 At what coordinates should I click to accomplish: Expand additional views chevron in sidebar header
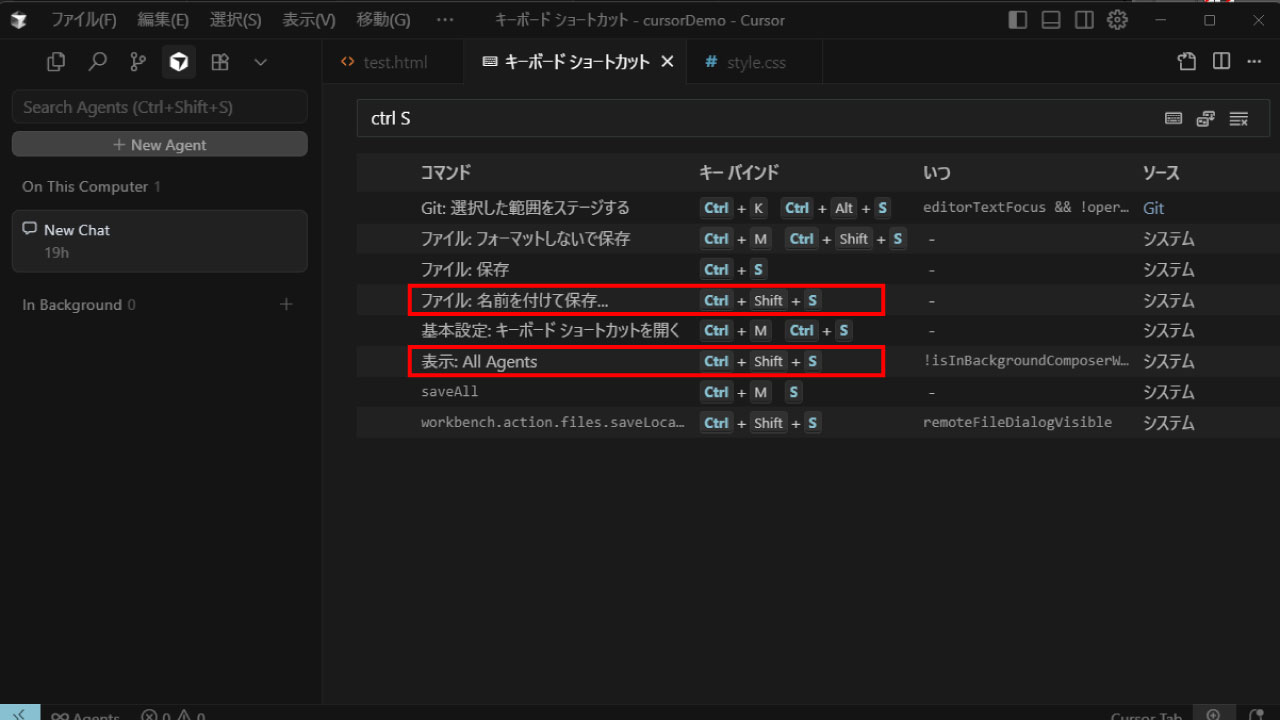coord(261,62)
